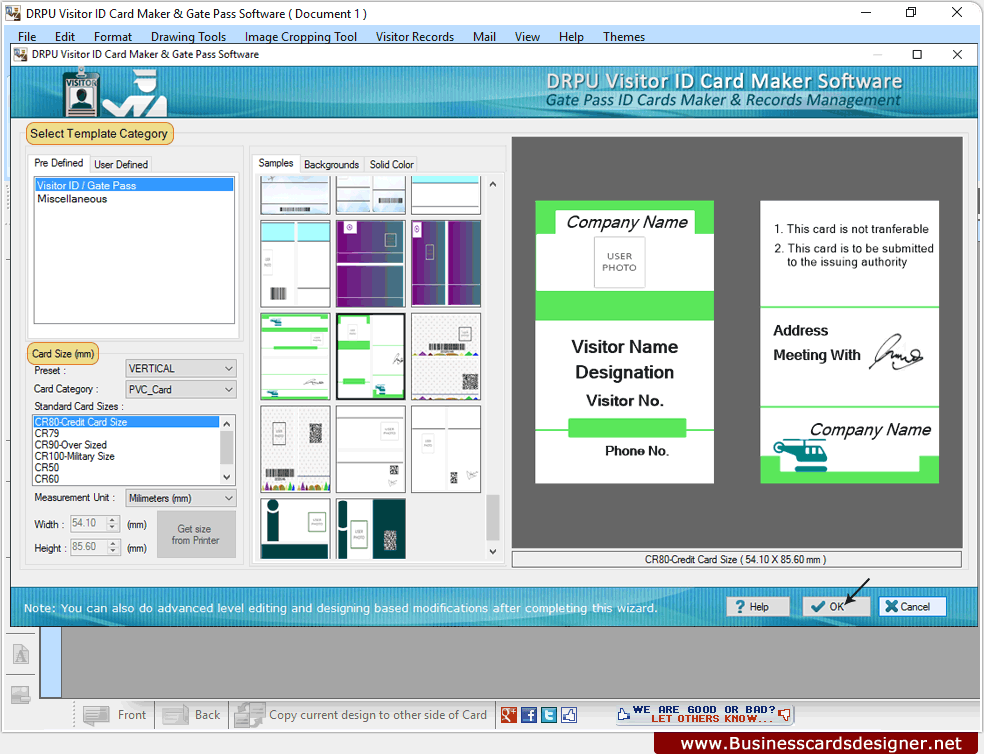Switch to the User Defined tab
The width and height of the screenshot is (984, 754).
tap(121, 164)
